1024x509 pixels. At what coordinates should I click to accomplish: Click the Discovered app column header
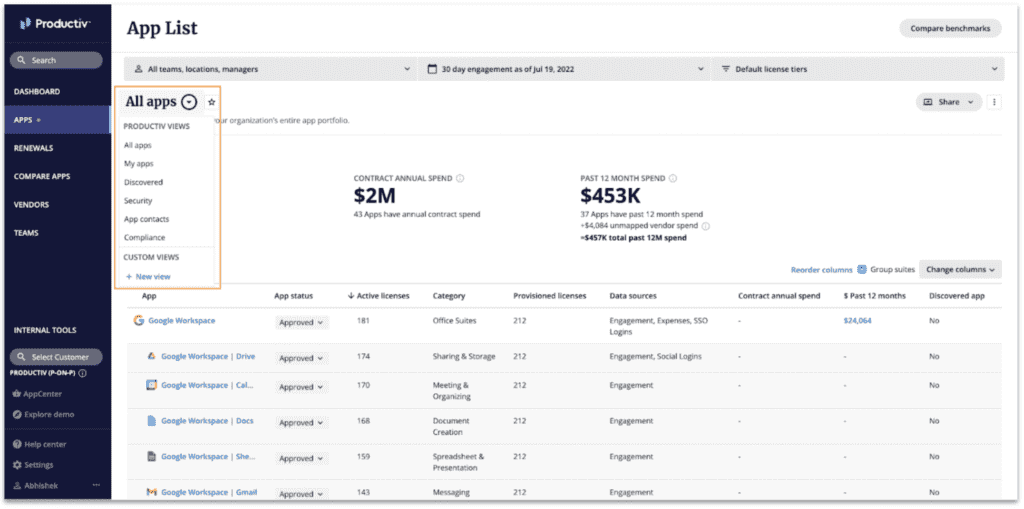[956, 296]
